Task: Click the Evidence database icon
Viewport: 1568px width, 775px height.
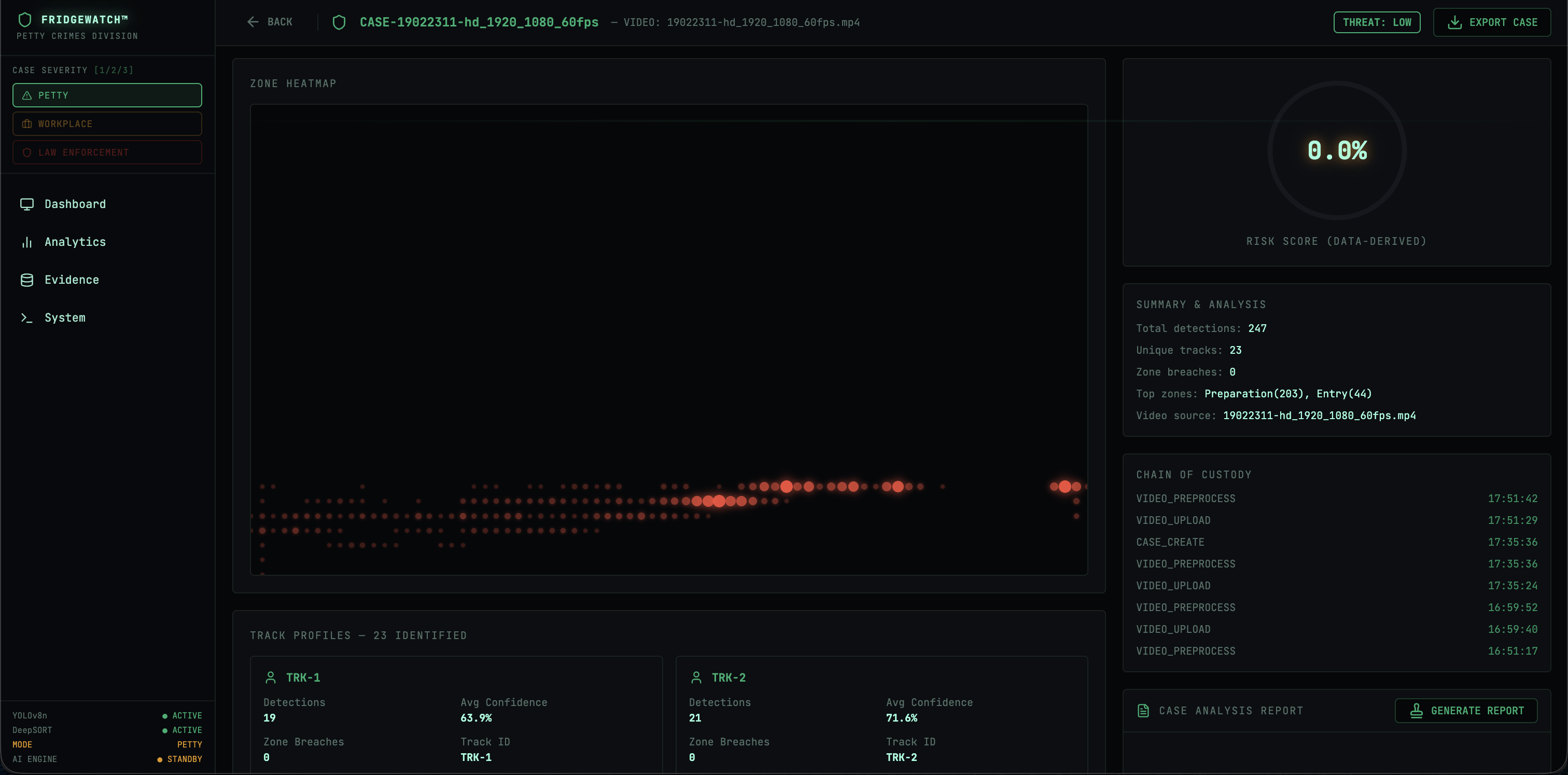Action: click(27, 280)
